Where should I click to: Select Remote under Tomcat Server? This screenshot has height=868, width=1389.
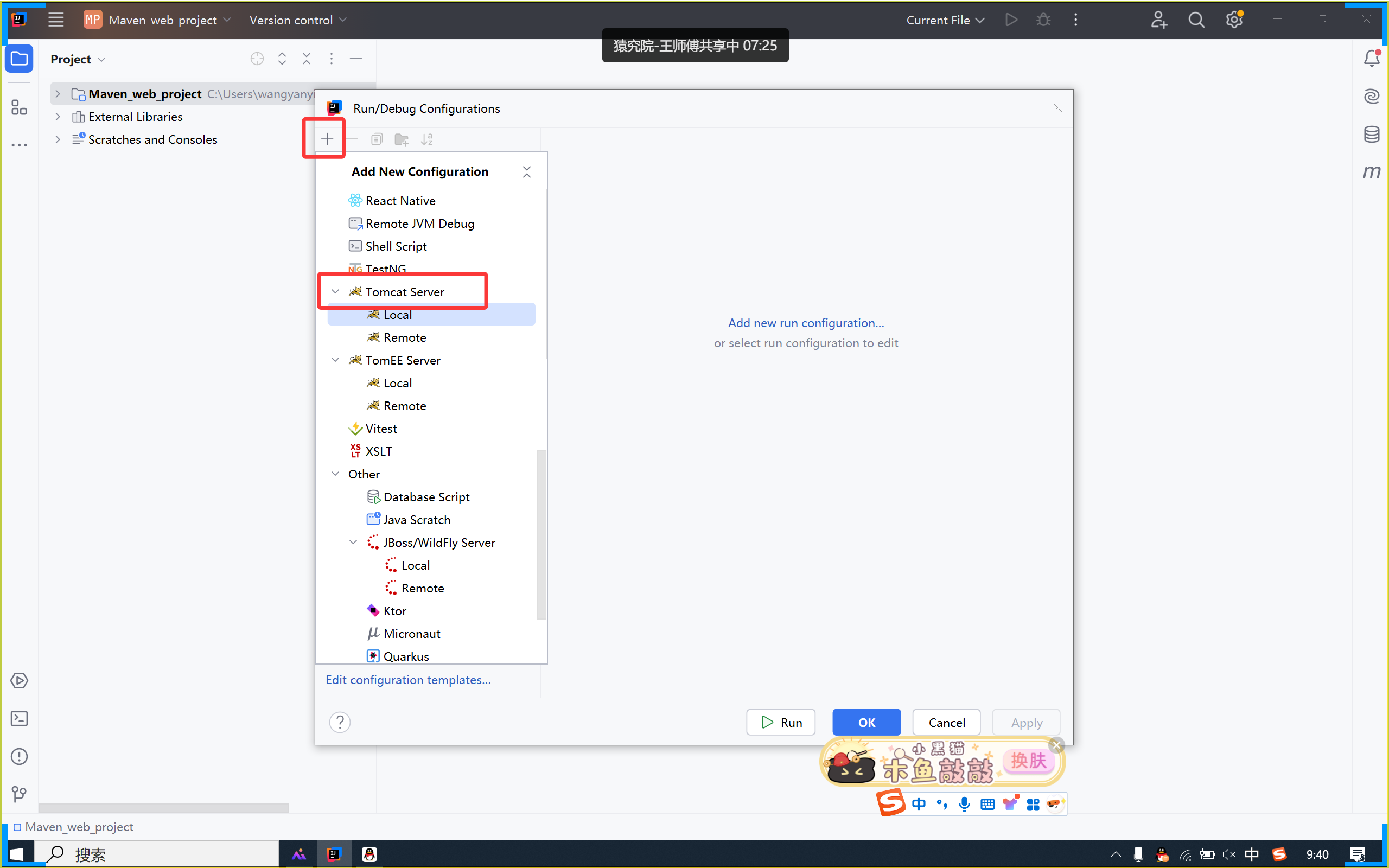(x=431, y=337)
